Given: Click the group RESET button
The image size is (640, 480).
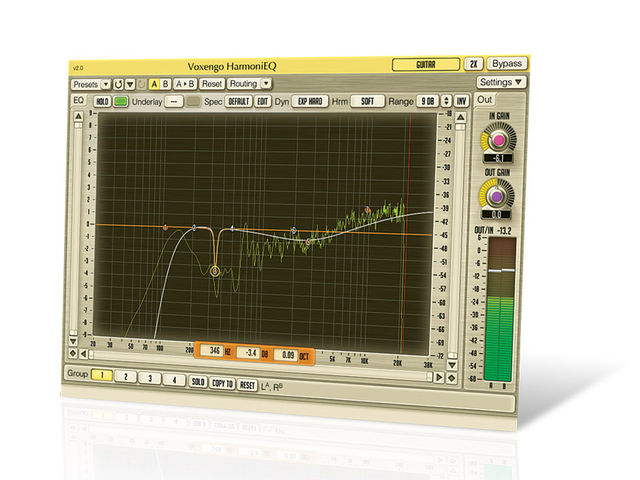Looking at the screenshot, I should coord(247,385).
